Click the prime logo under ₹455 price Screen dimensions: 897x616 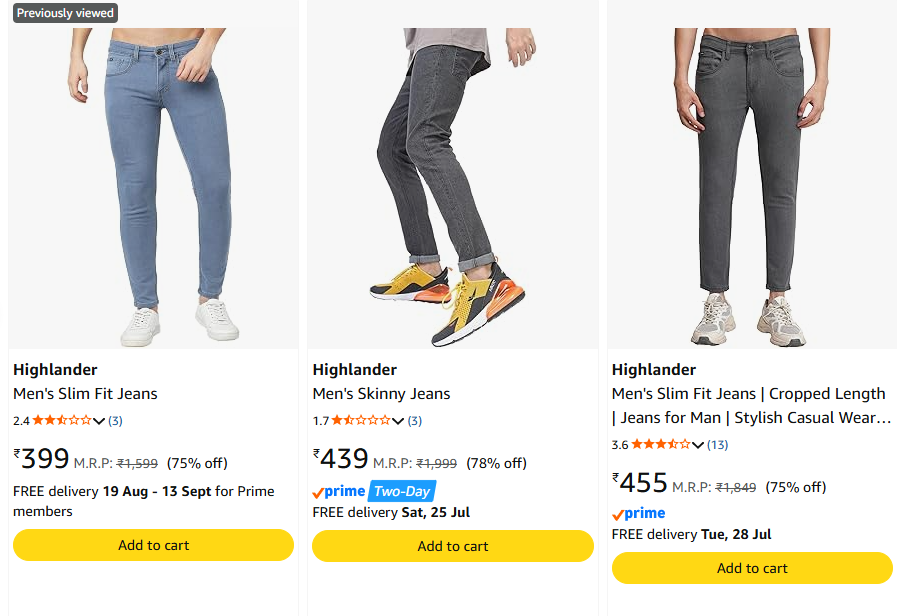[x=638, y=514]
